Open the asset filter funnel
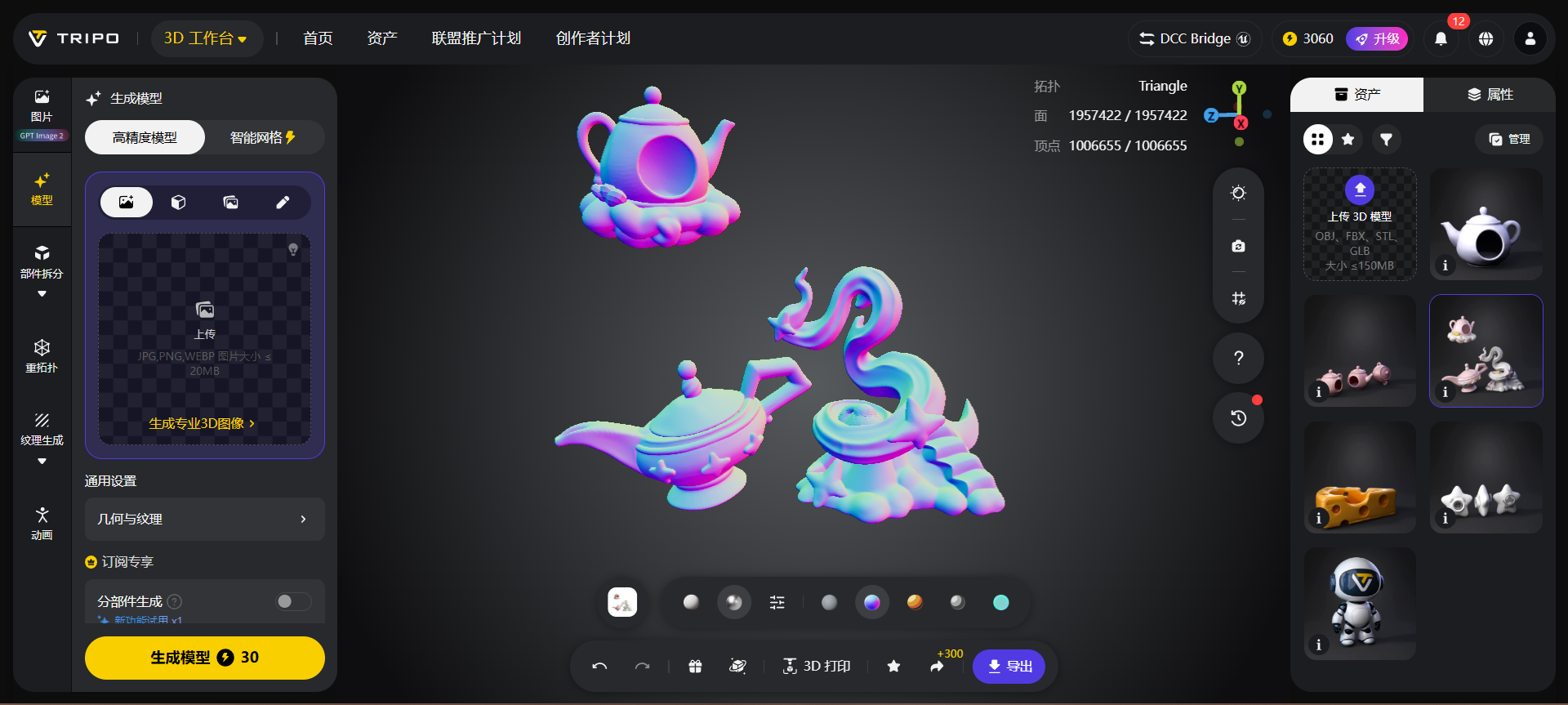Image resolution: width=1568 pixels, height=705 pixels. pyautogui.click(x=1386, y=140)
